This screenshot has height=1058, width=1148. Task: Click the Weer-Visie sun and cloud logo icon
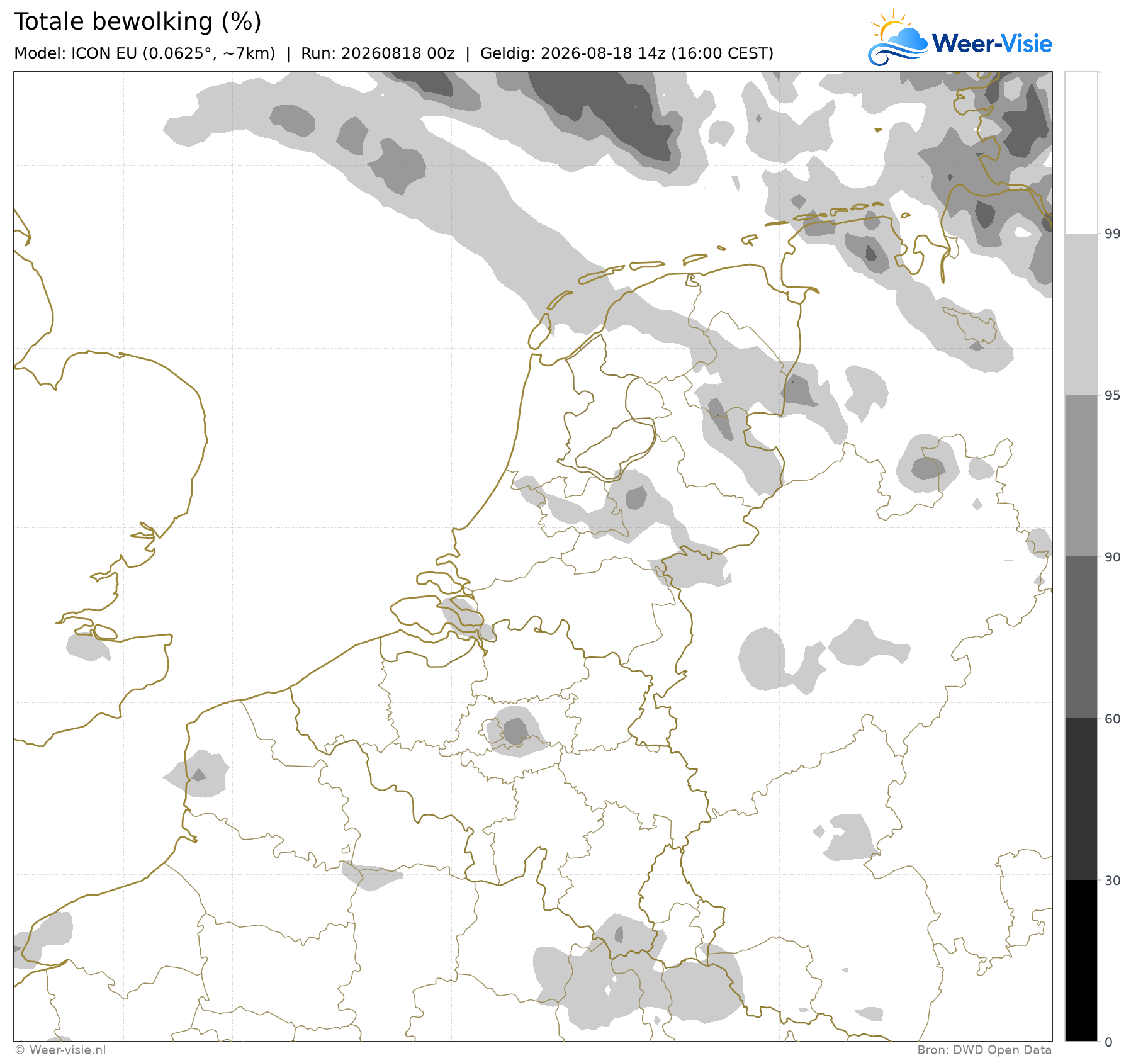tap(898, 38)
